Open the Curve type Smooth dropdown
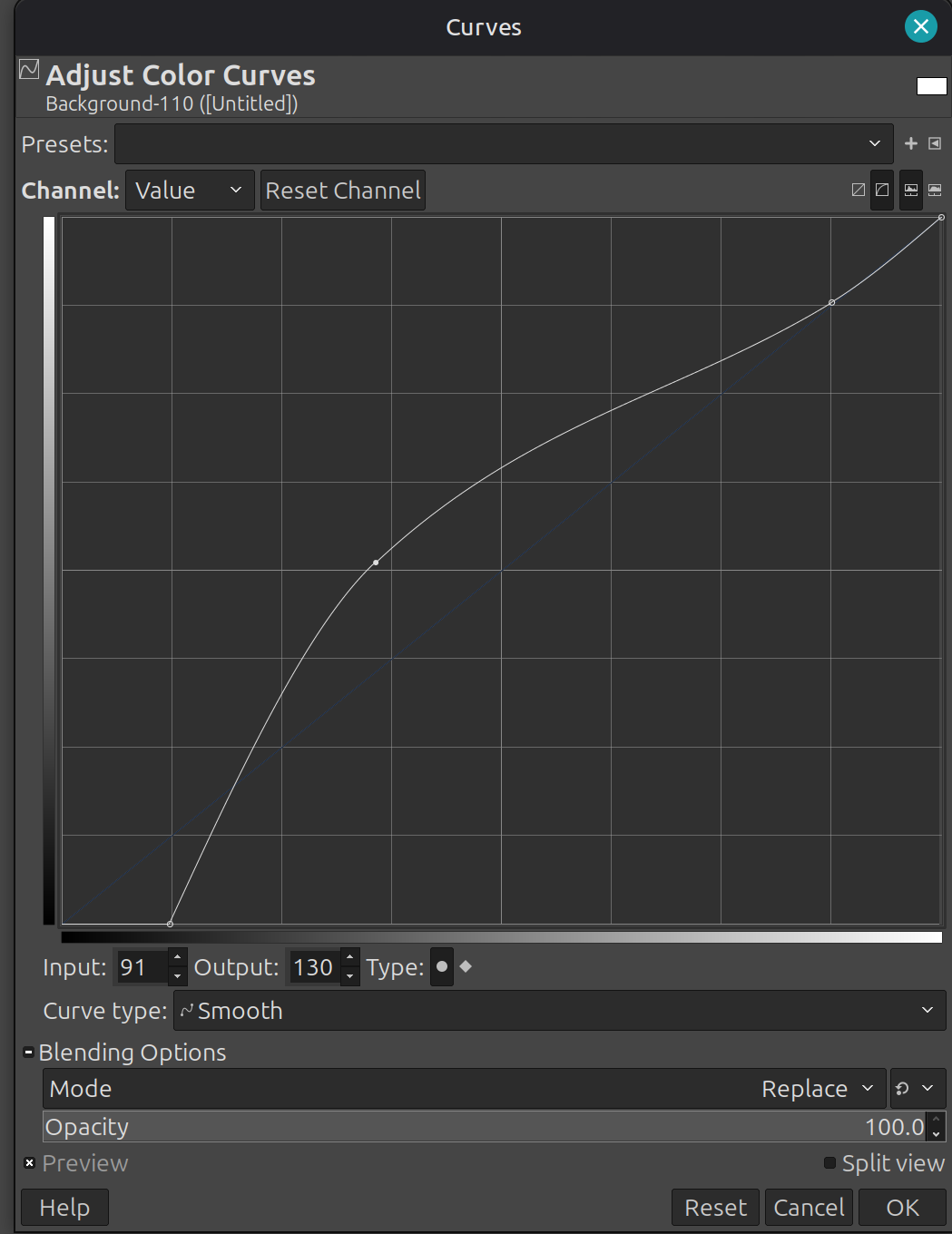Viewport: 952px width, 1234px height. (x=558, y=1011)
